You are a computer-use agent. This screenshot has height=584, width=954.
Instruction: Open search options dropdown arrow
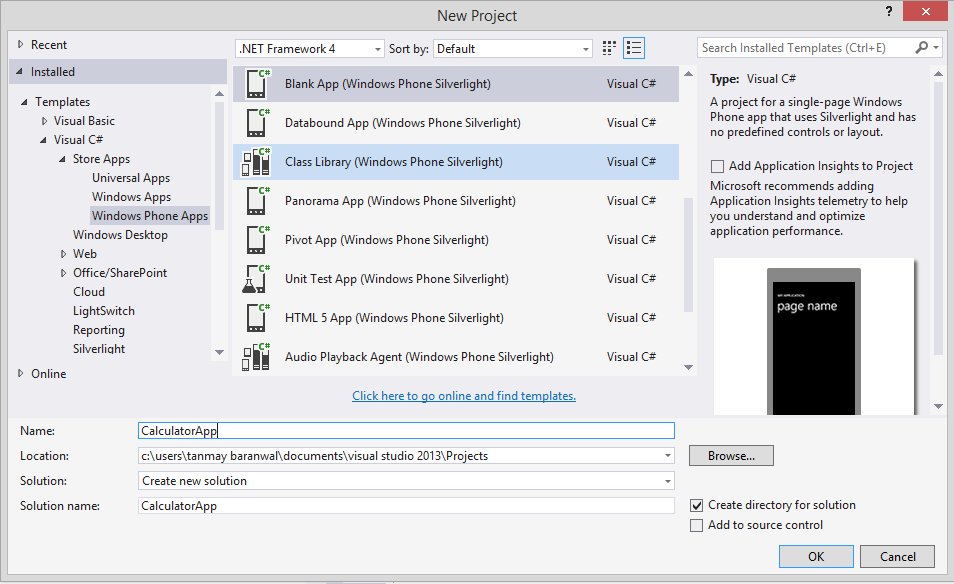936,47
